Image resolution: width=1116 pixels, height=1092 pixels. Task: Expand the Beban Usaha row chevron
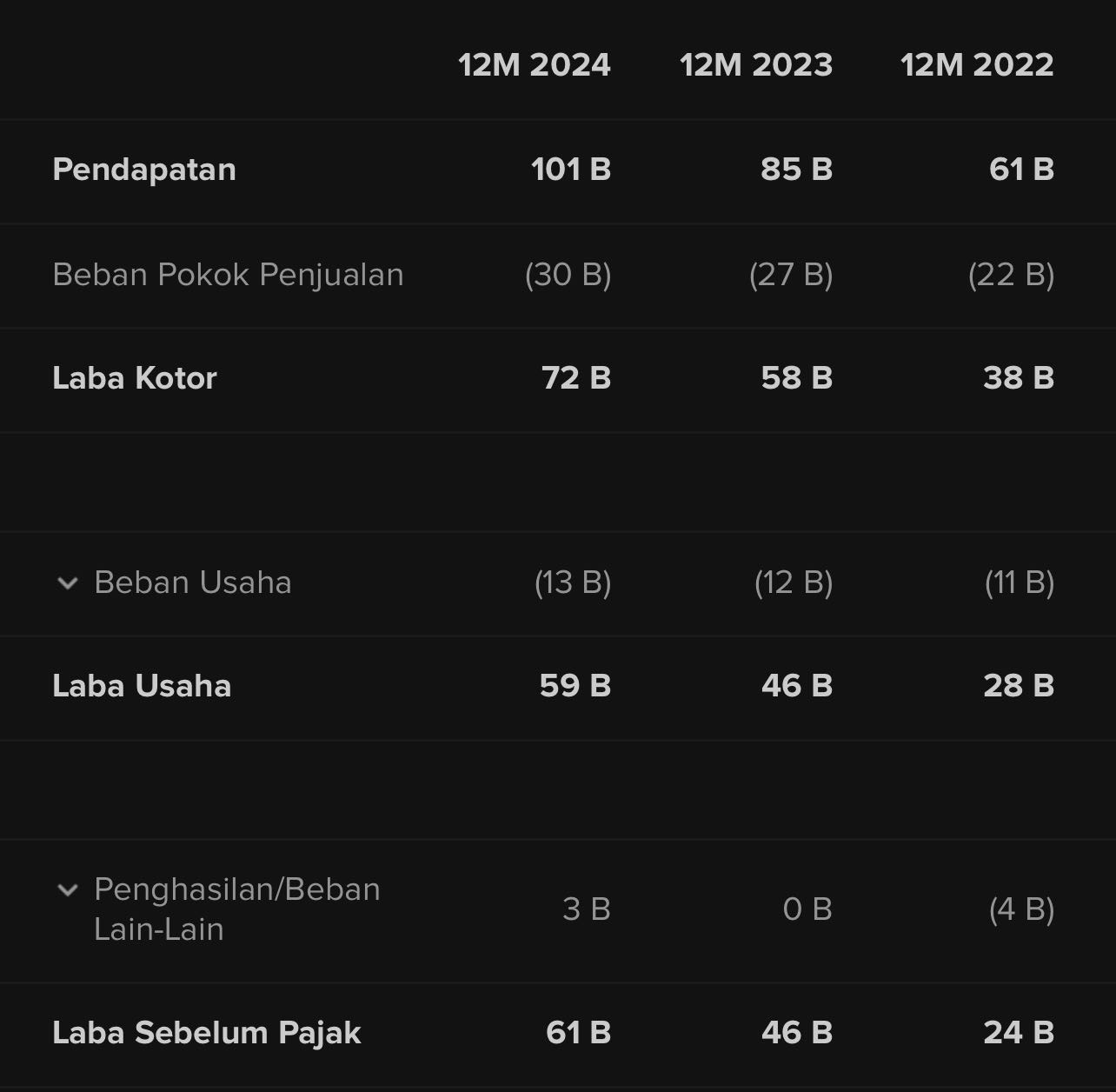coord(67,583)
